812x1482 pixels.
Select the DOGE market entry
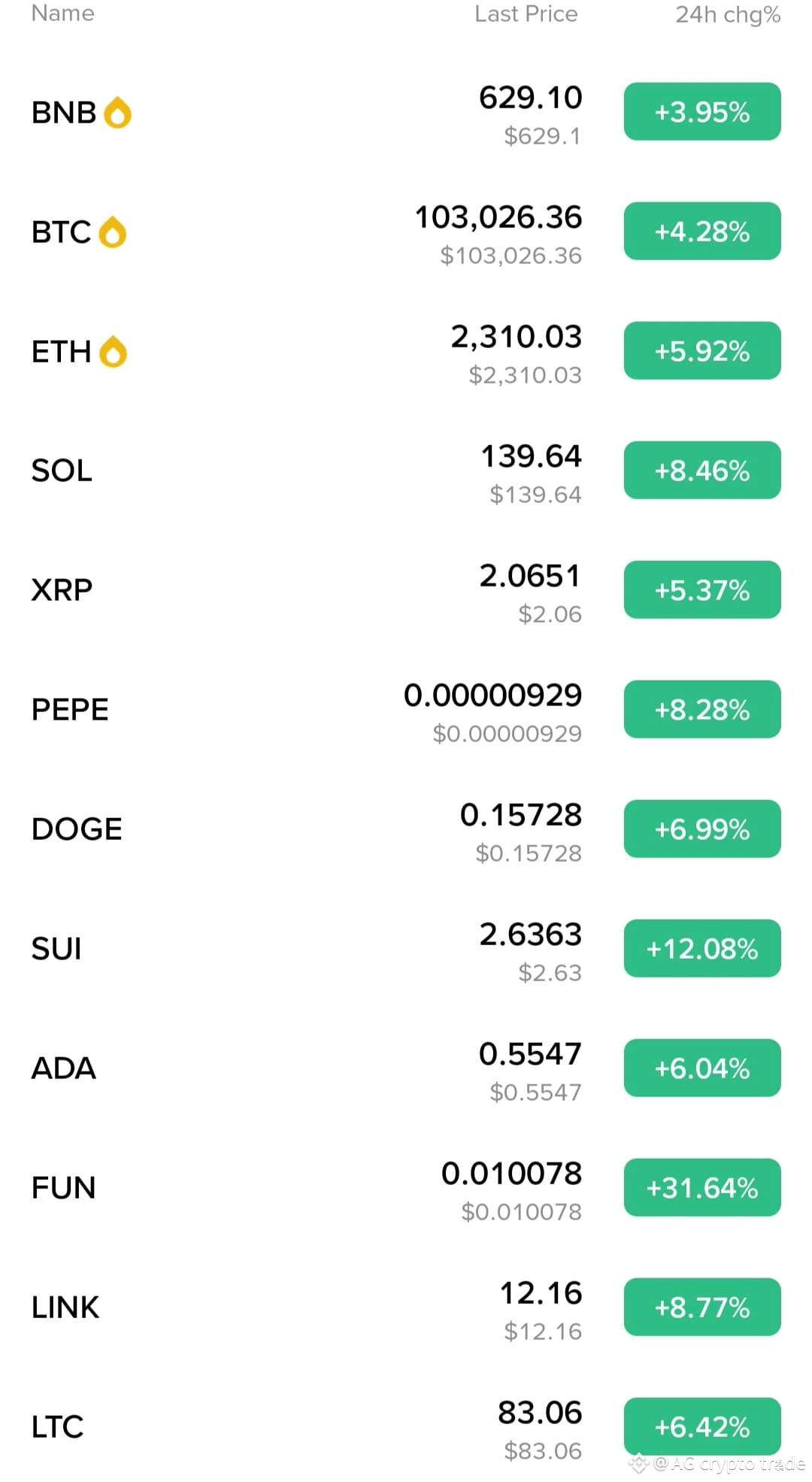click(x=406, y=829)
